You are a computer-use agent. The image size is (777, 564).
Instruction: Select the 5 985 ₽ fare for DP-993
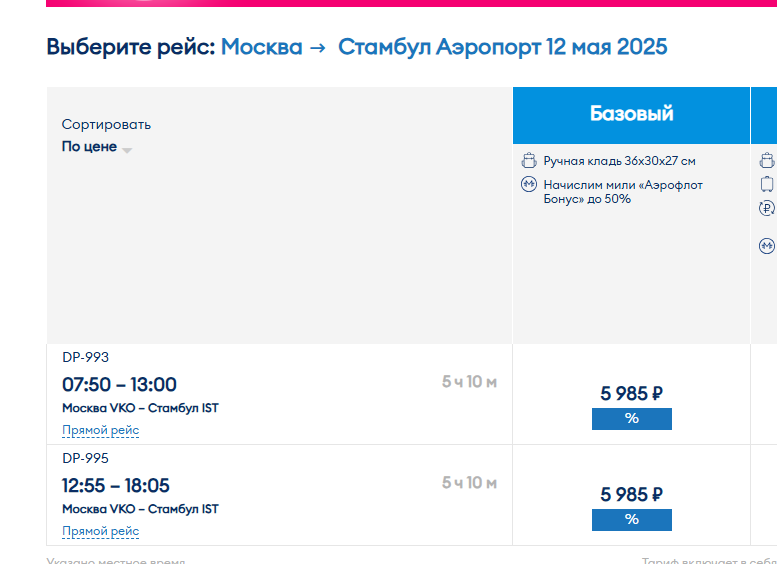[x=631, y=394]
